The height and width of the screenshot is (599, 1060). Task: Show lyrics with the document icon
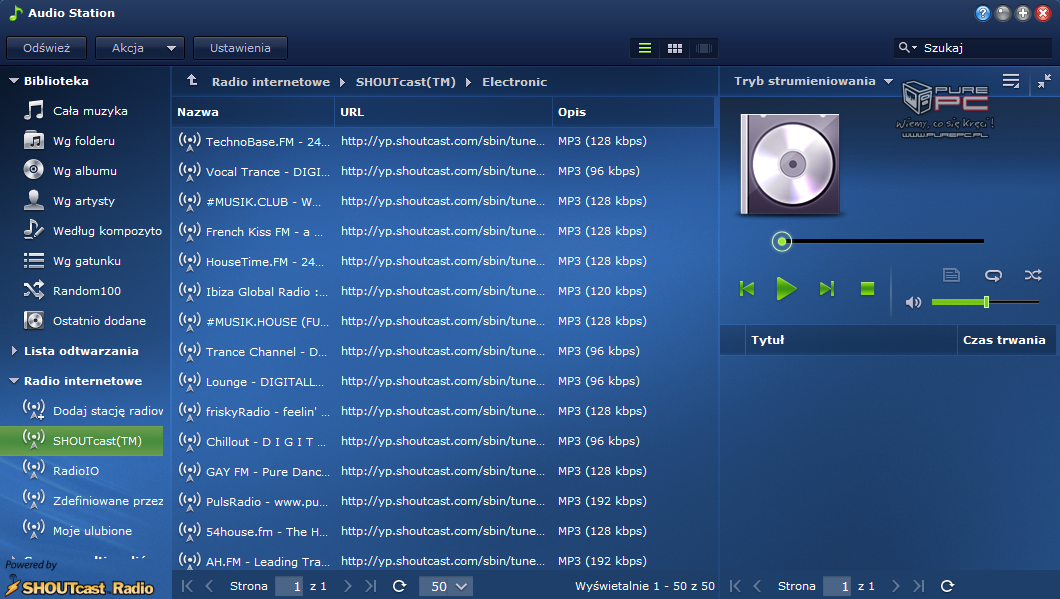[951, 275]
